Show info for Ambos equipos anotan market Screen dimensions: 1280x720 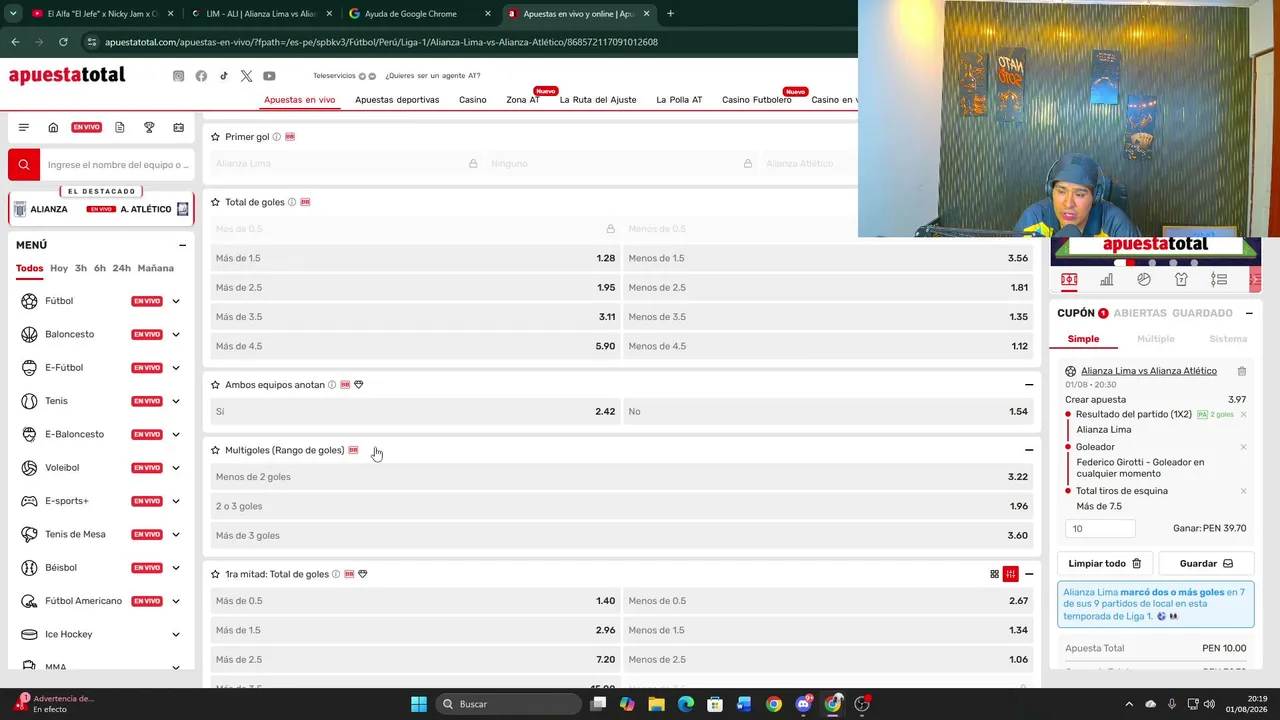pos(332,385)
